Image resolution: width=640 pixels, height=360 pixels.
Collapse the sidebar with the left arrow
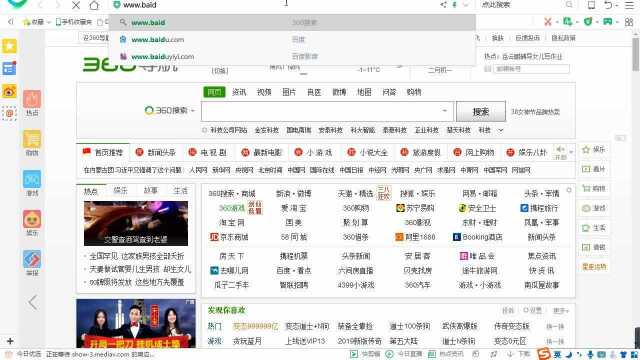click(x=33, y=302)
